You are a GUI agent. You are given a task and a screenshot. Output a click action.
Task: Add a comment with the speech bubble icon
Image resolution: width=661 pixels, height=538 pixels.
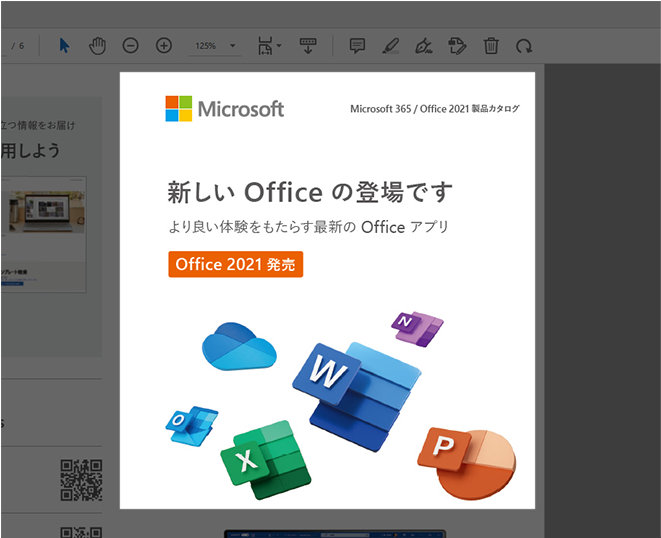point(357,46)
